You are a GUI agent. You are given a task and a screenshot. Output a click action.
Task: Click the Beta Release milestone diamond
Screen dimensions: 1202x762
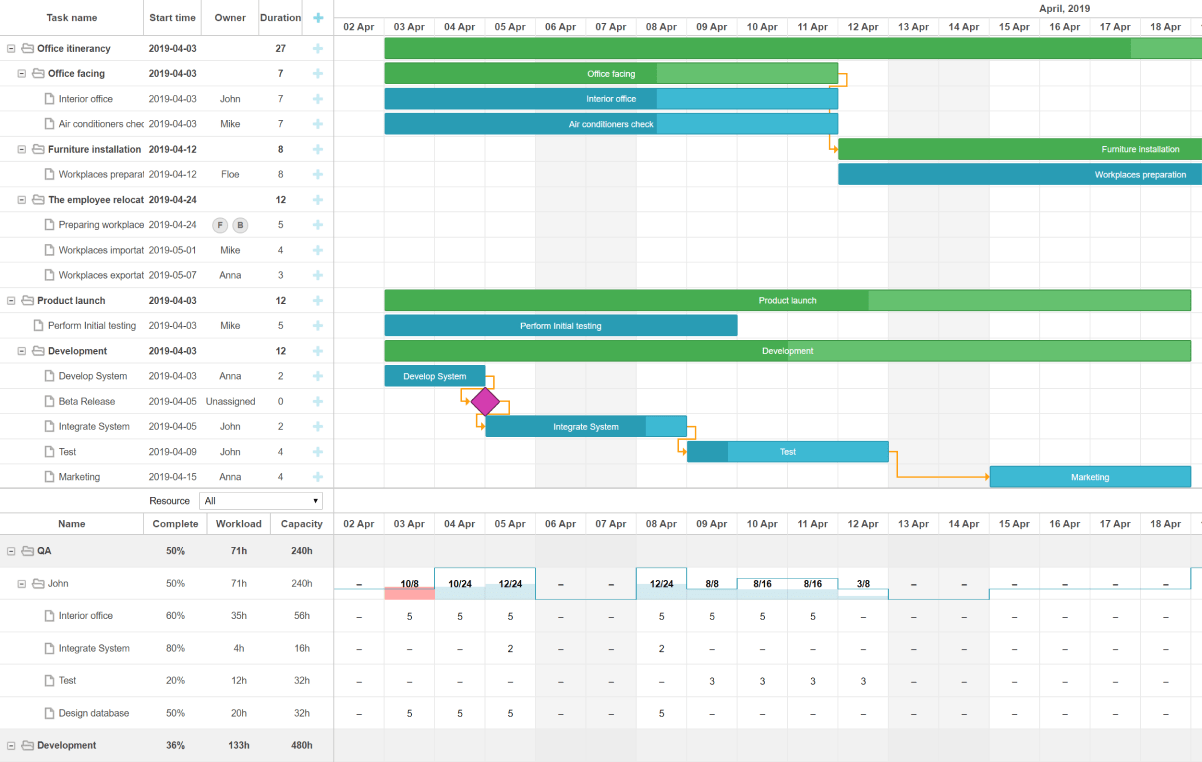[485, 401]
